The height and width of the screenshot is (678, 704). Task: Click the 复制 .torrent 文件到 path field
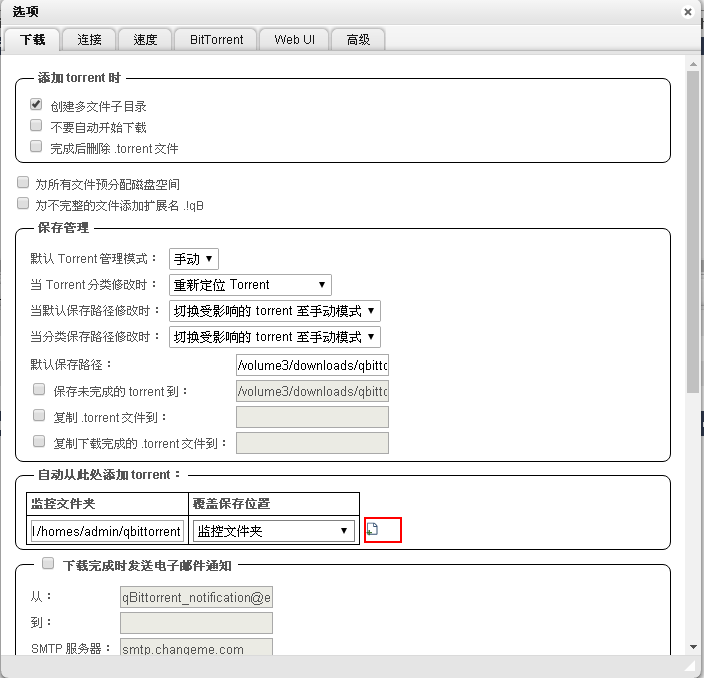pyautogui.click(x=312, y=417)
